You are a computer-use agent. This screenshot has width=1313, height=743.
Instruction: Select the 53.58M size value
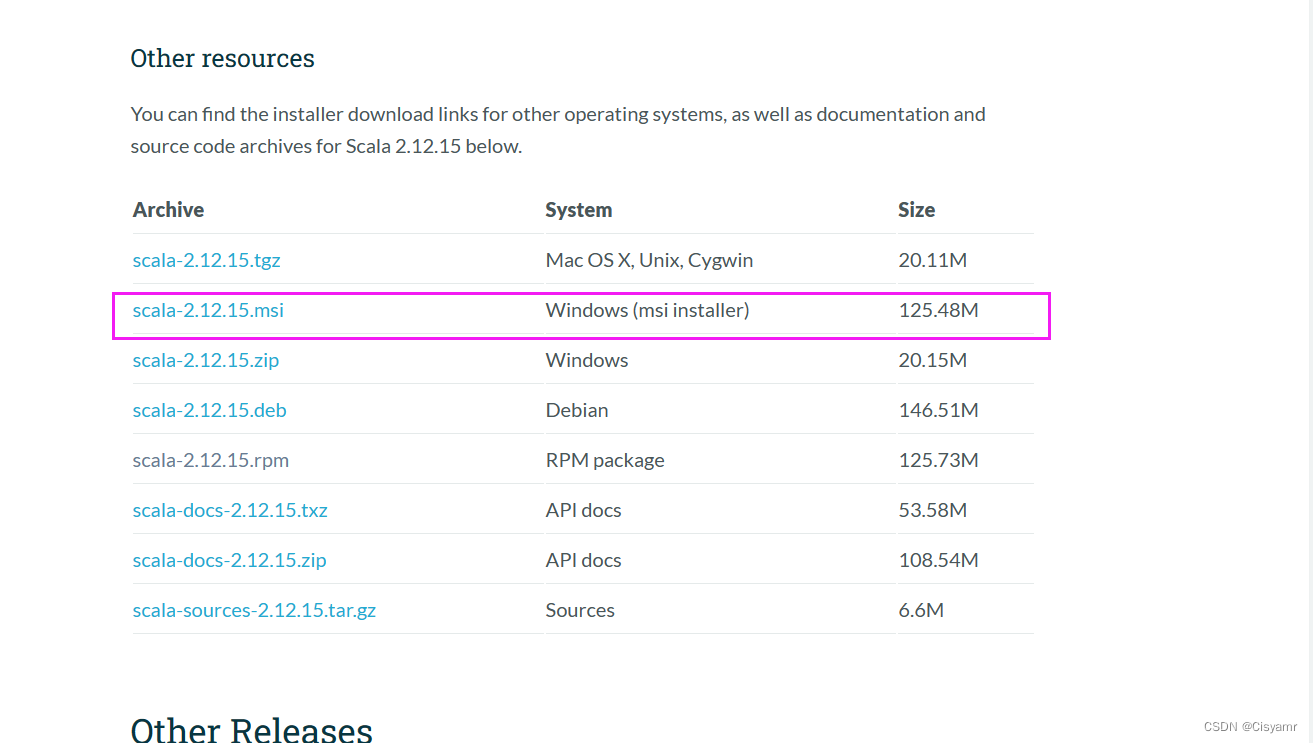click(933, 510)
